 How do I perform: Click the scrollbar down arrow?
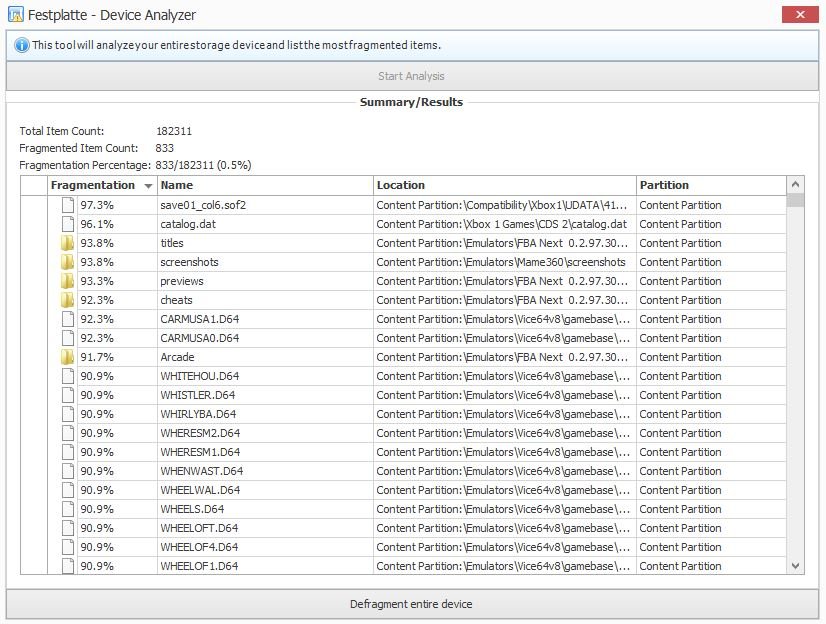[795, 566]
